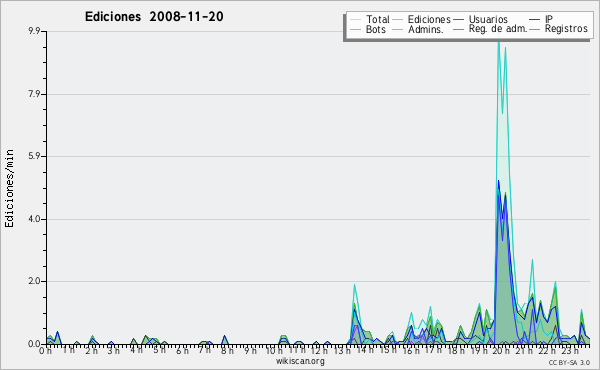Image resolution: width=600 pixels, height=370 pixels.
Task: Click the 4.0 gridline label on y-axis
Action: pyautogui.click(x=34, y=219)
